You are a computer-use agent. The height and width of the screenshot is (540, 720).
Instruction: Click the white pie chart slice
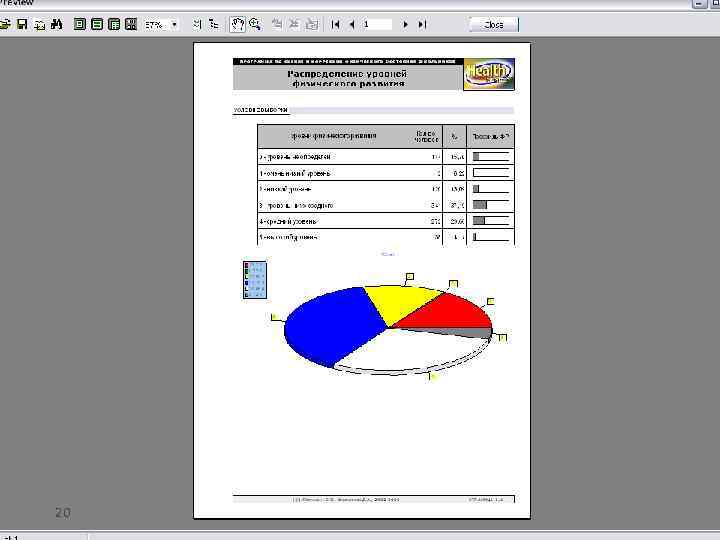point(409,351)
